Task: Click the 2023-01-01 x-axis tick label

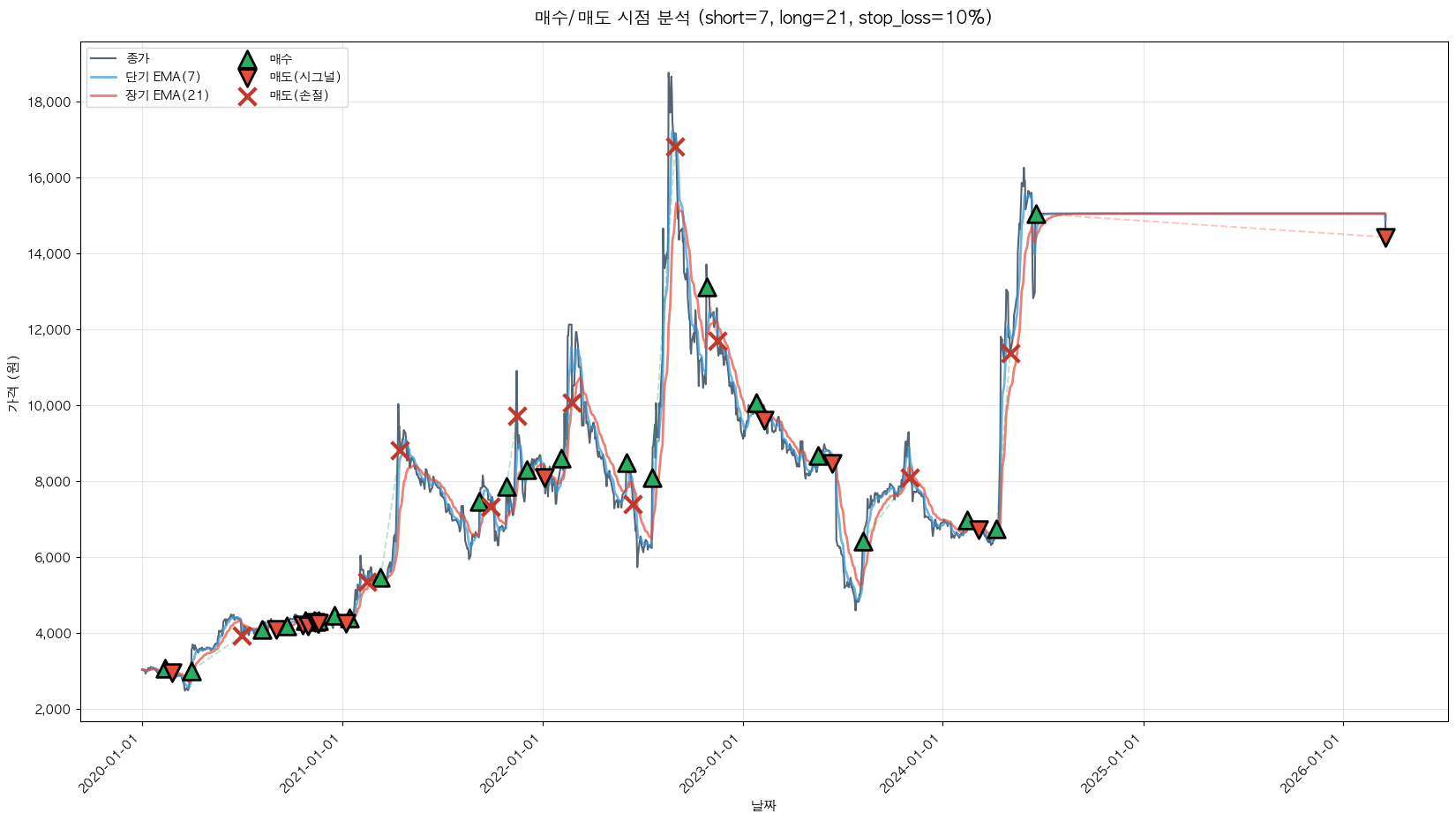Action: (711, 765)
